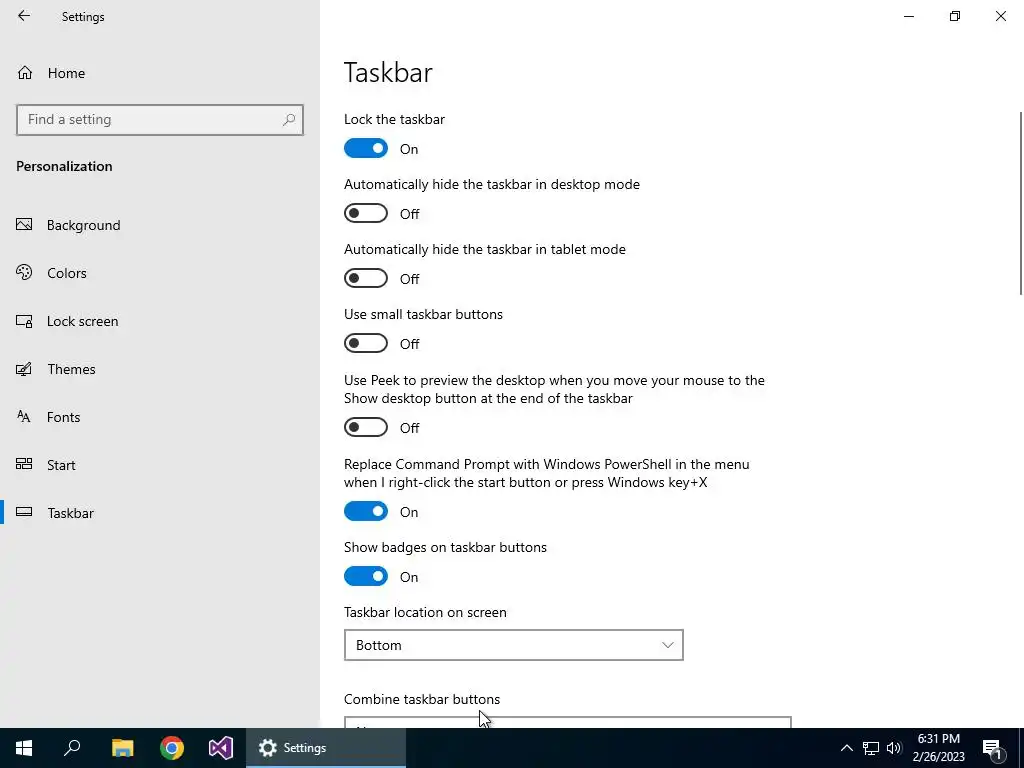Open Visual Studio from the taskbar
This screenshot has height=768, width=1024.
(221, 748)
